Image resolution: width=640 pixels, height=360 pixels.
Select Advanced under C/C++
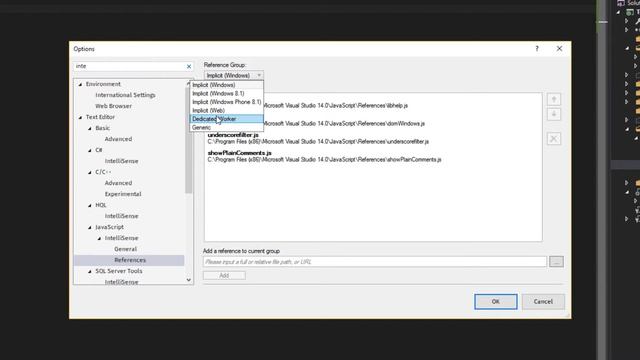(x=118, y=183)
